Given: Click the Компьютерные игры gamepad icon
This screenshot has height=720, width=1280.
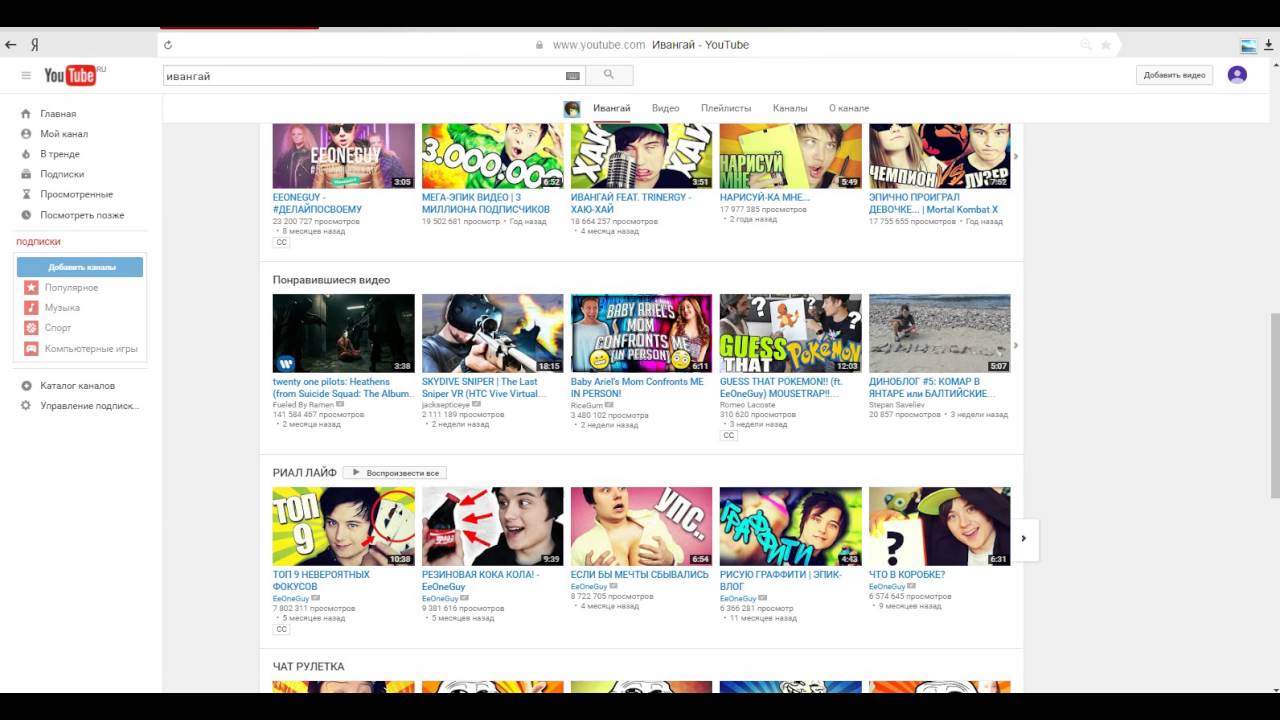Looking at the screenshot, I should 31,349.
